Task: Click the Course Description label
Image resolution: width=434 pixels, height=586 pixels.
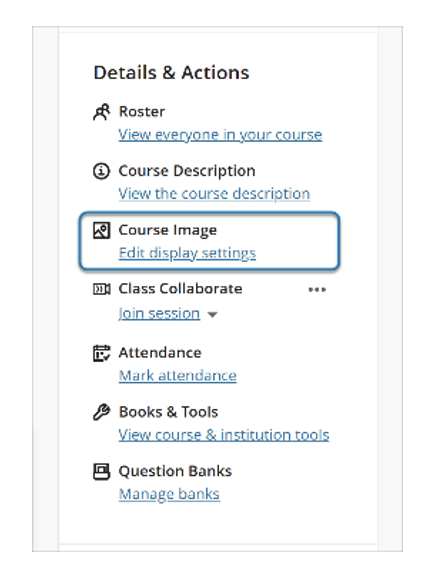Action: coord(187,171)
